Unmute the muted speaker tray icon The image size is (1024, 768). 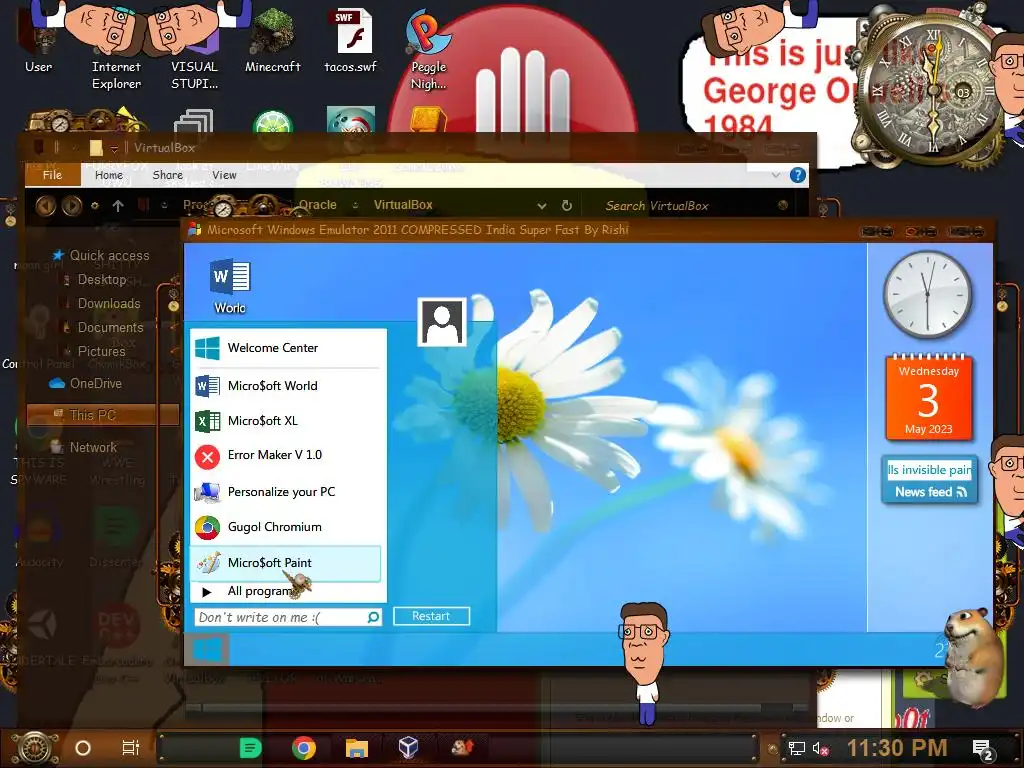coord(820,748)
